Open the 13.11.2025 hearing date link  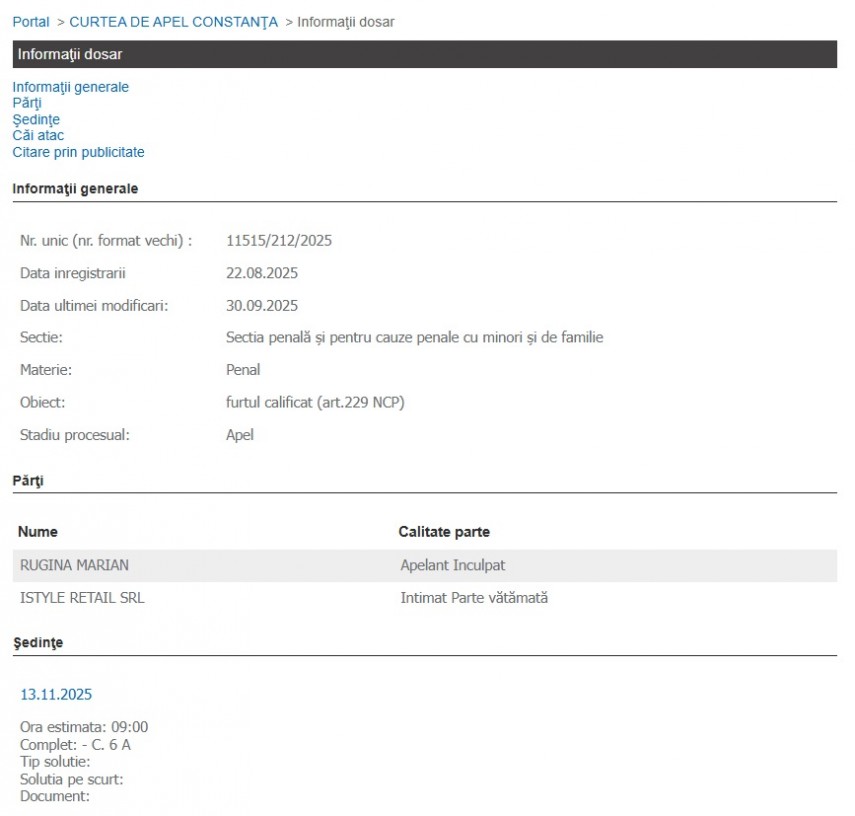[x=56, y=694]
